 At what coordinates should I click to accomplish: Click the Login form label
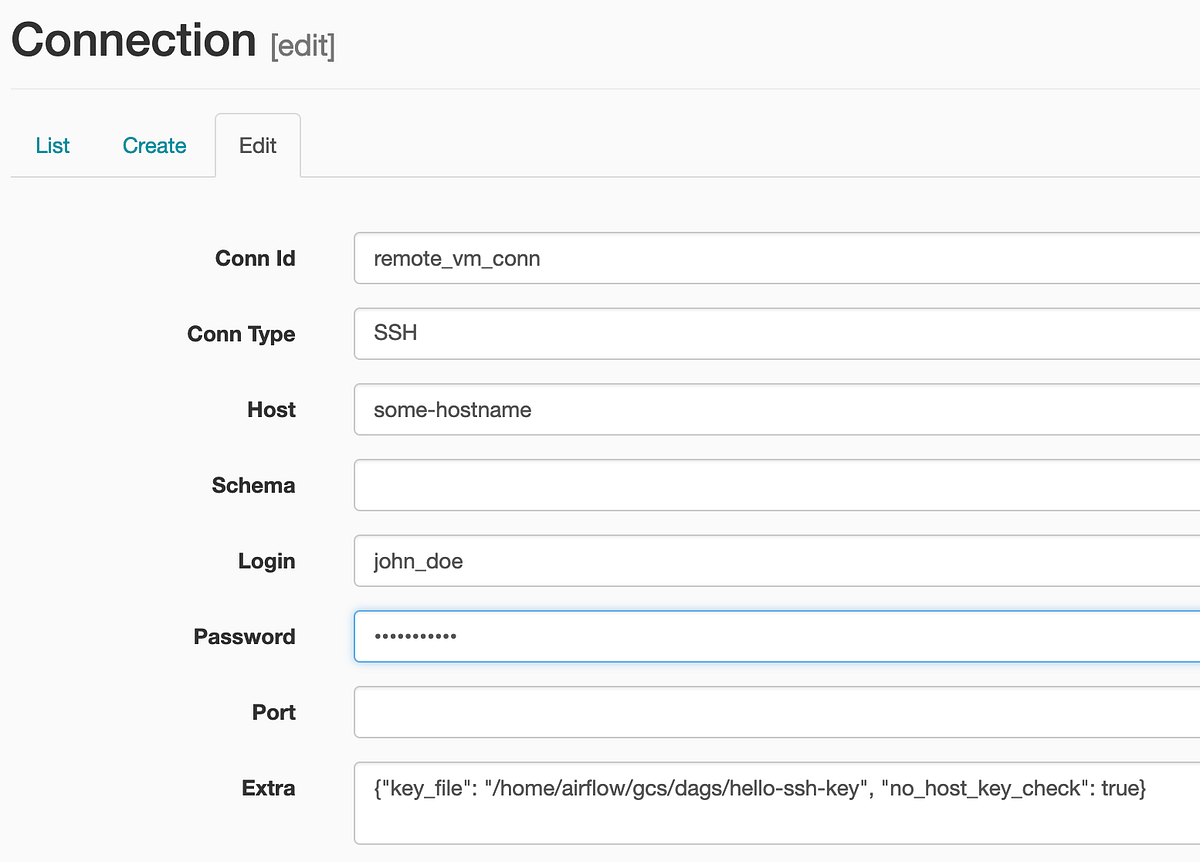coord(267,561)
